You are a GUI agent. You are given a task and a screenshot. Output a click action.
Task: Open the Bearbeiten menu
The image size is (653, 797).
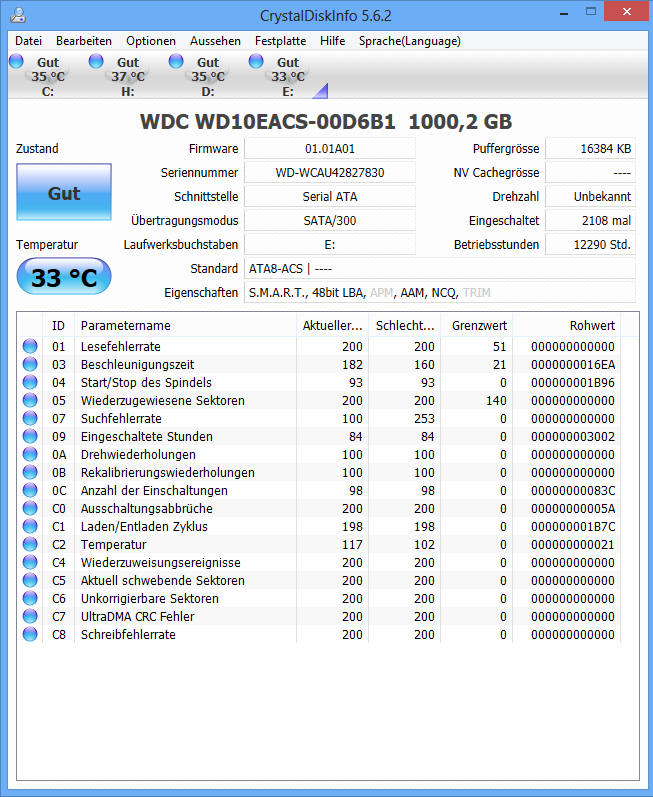[84, 41]
